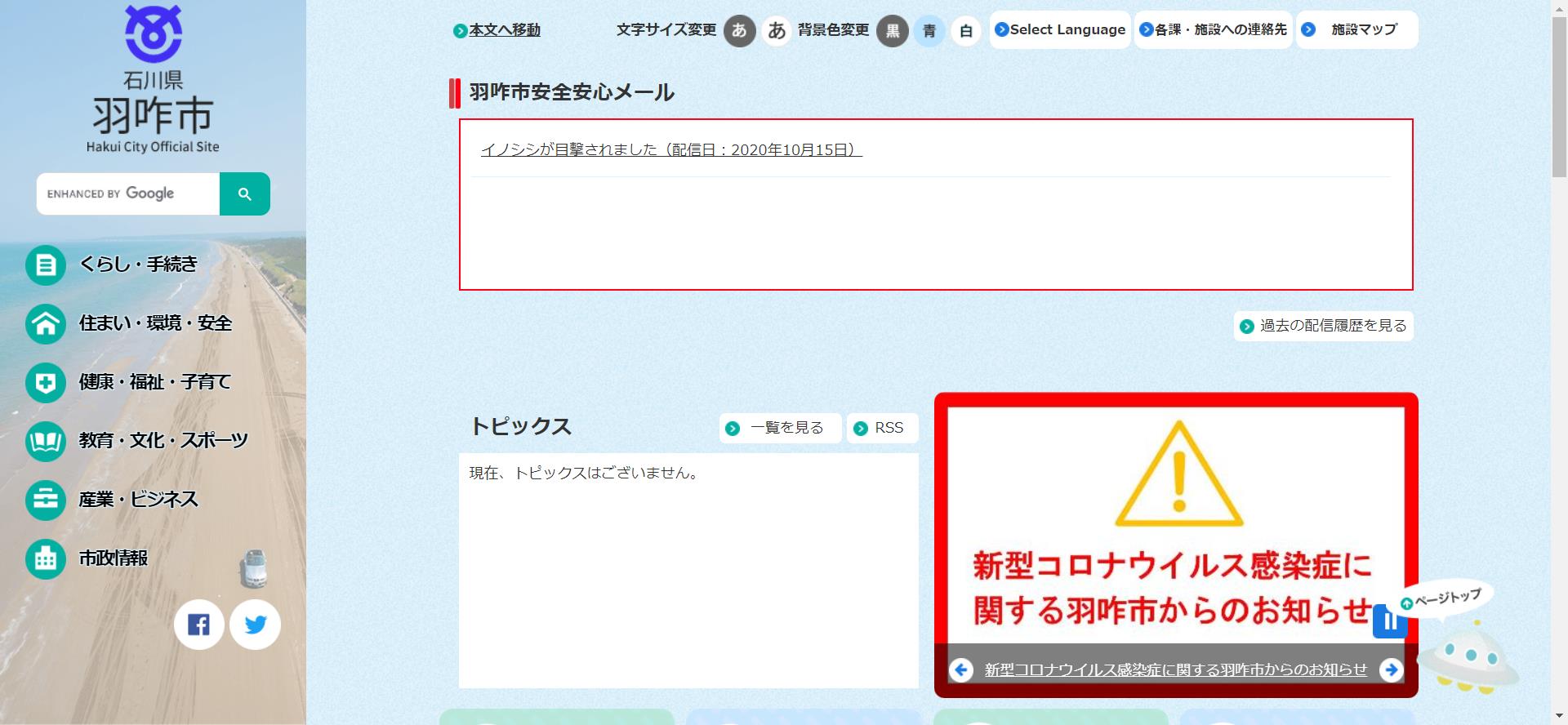Viewport: 1568px width, 725px height.
Task: Open the くらし・手続き menu
Action: [138, 265]
